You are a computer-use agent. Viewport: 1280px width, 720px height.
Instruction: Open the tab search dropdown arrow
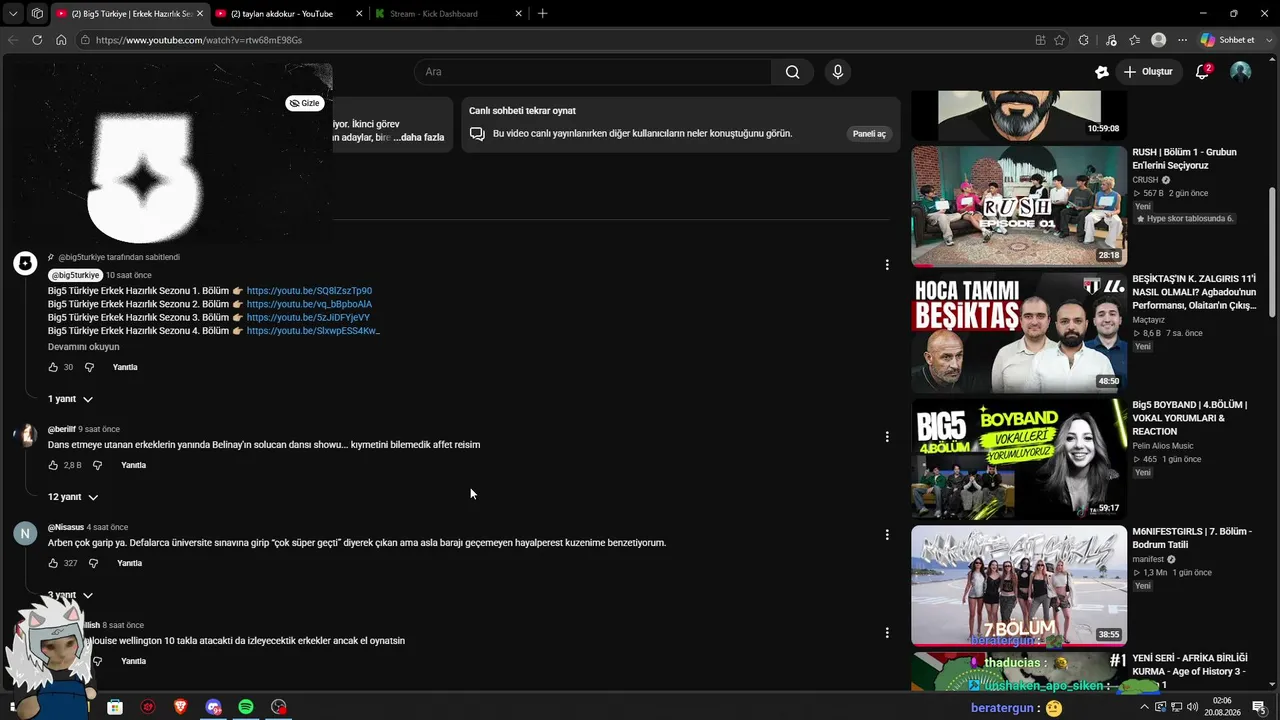[13, 14]
